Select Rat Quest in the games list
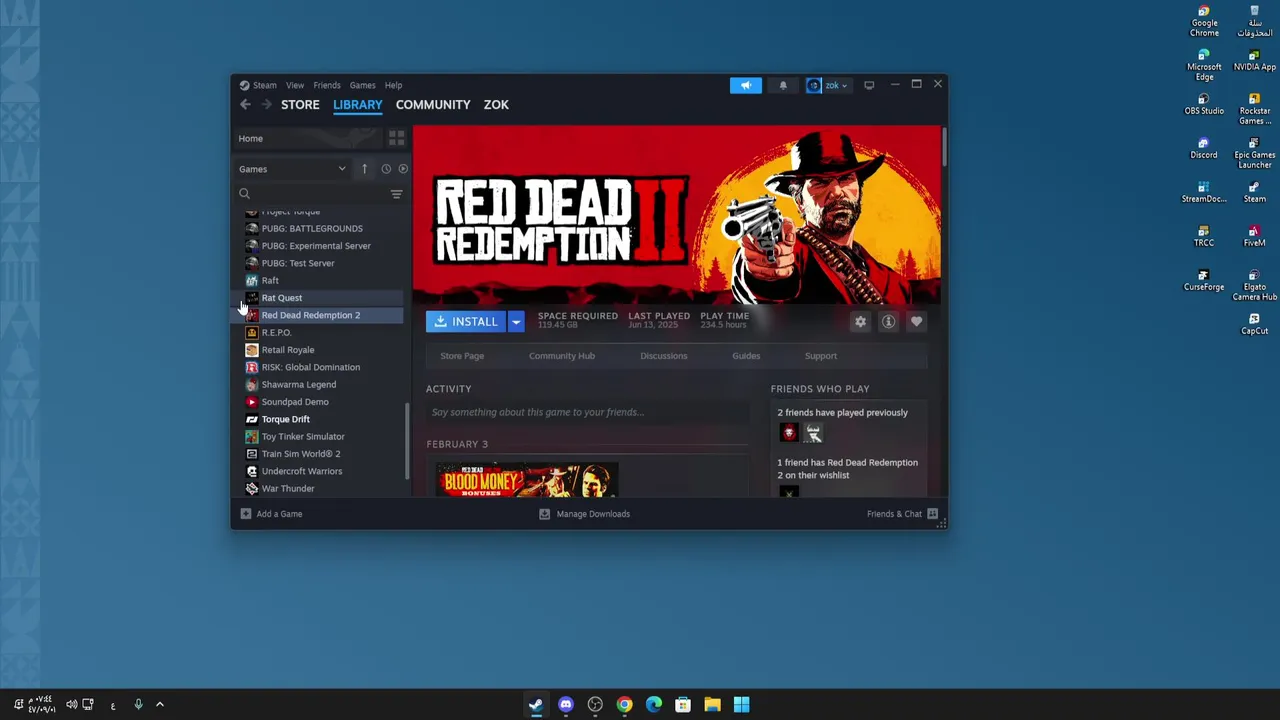 point(322,298)
